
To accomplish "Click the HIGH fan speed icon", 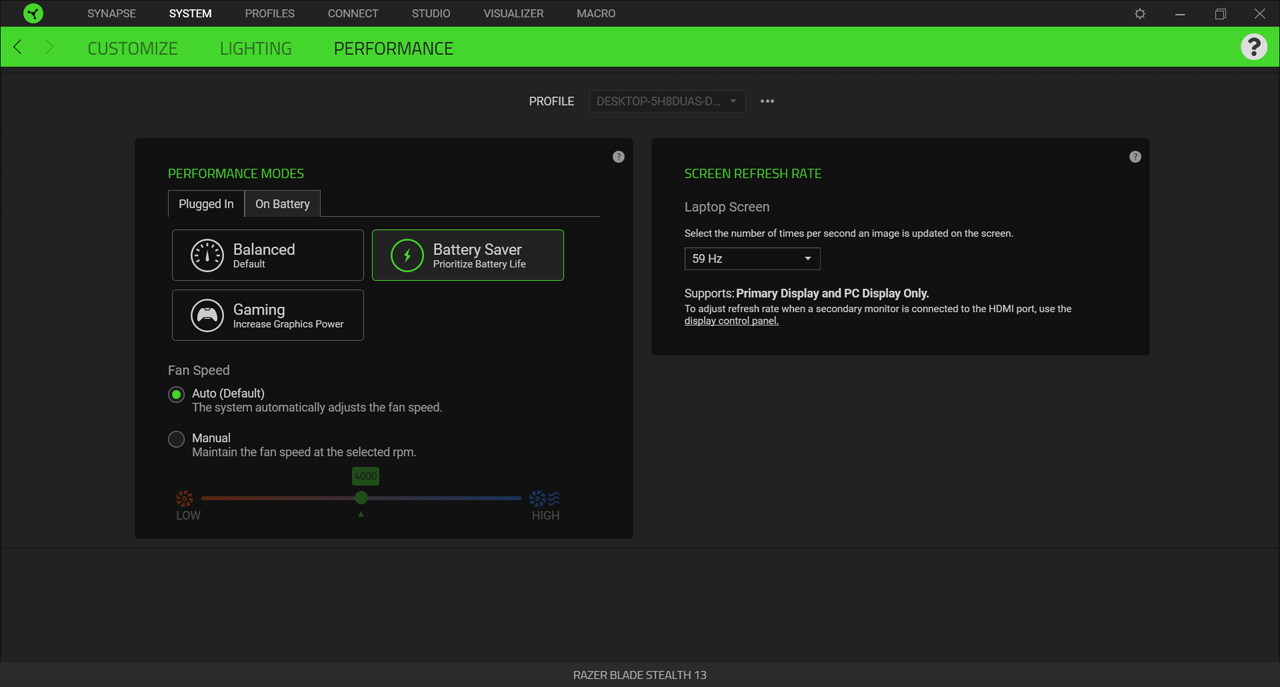I will click(x=543, y=498).
